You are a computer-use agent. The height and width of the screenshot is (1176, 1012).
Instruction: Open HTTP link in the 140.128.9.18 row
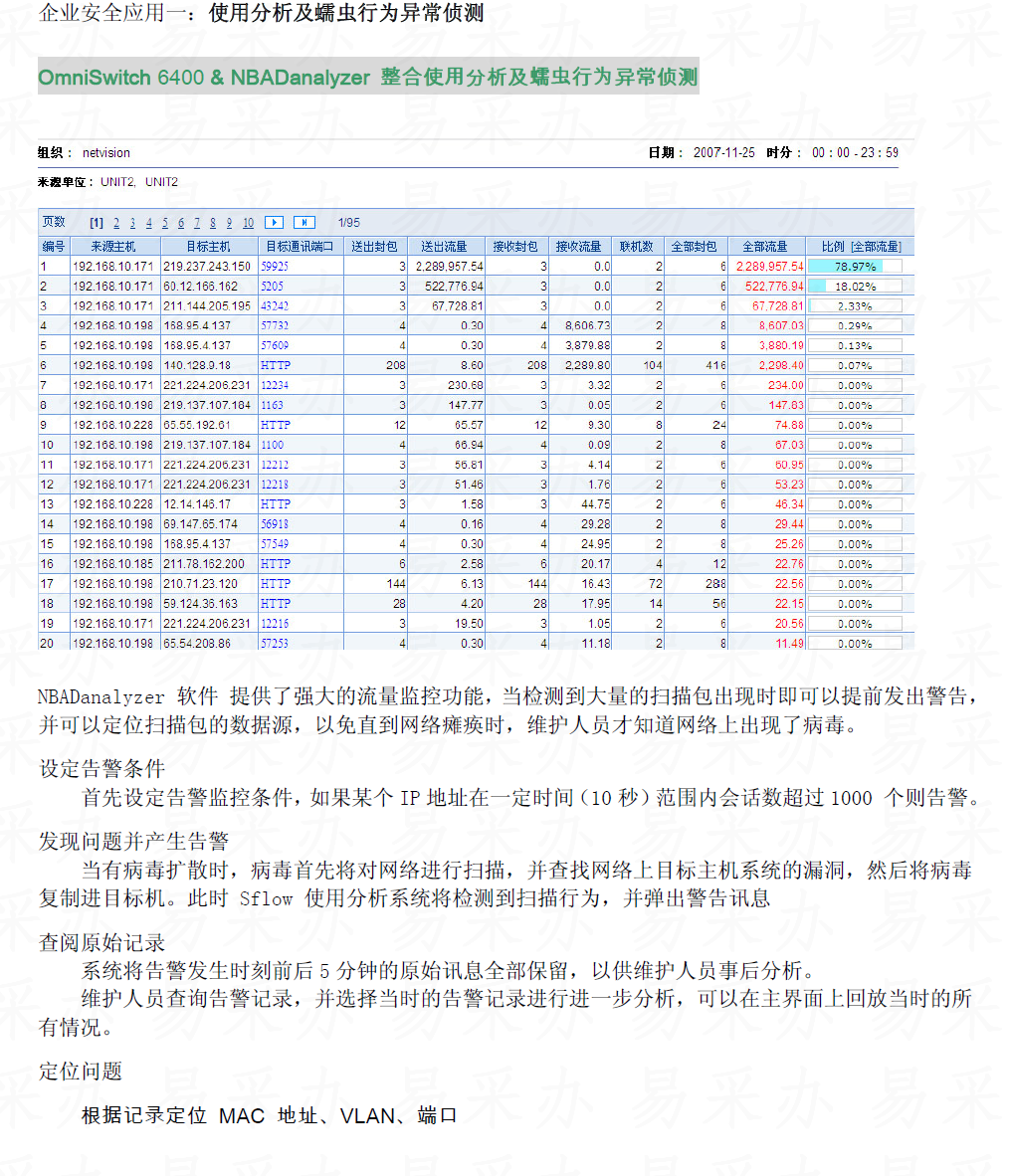coord(276,365)
